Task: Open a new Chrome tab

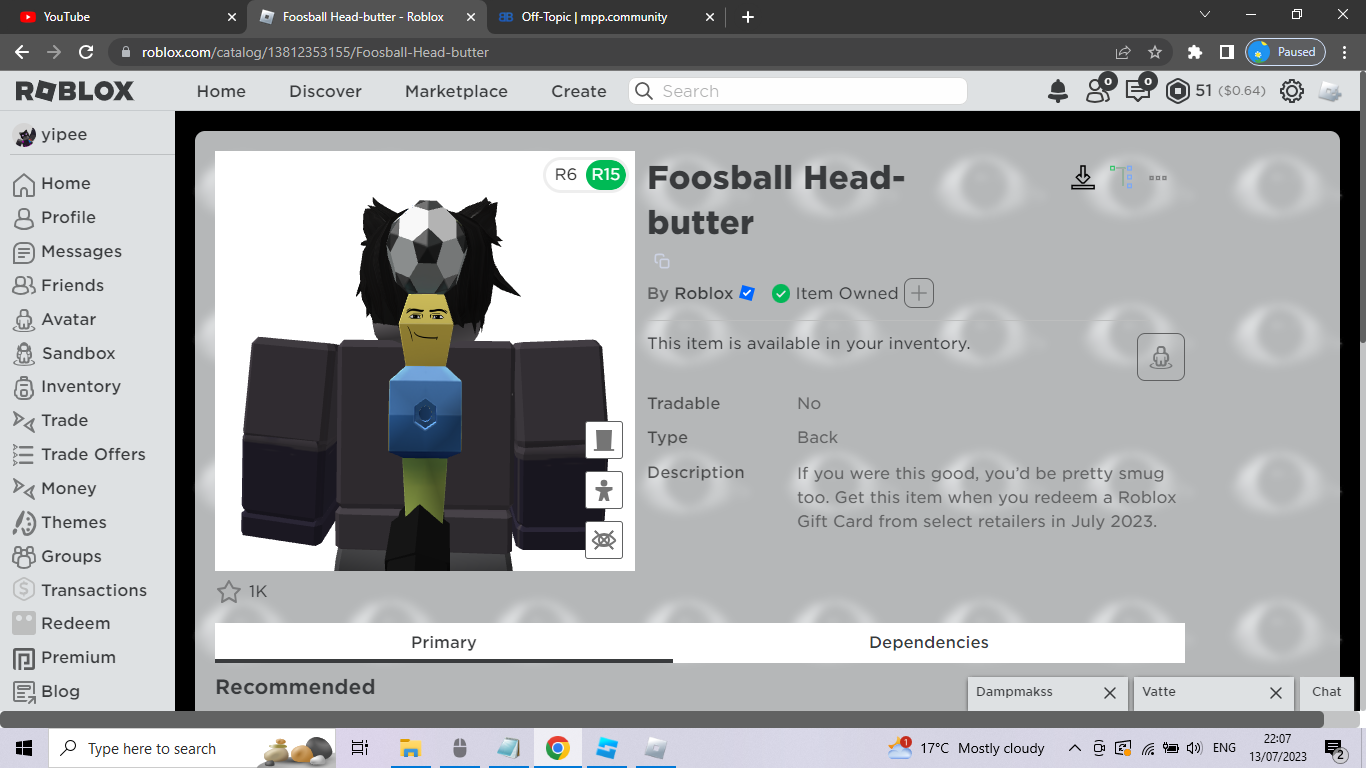Action: [748, 17]
